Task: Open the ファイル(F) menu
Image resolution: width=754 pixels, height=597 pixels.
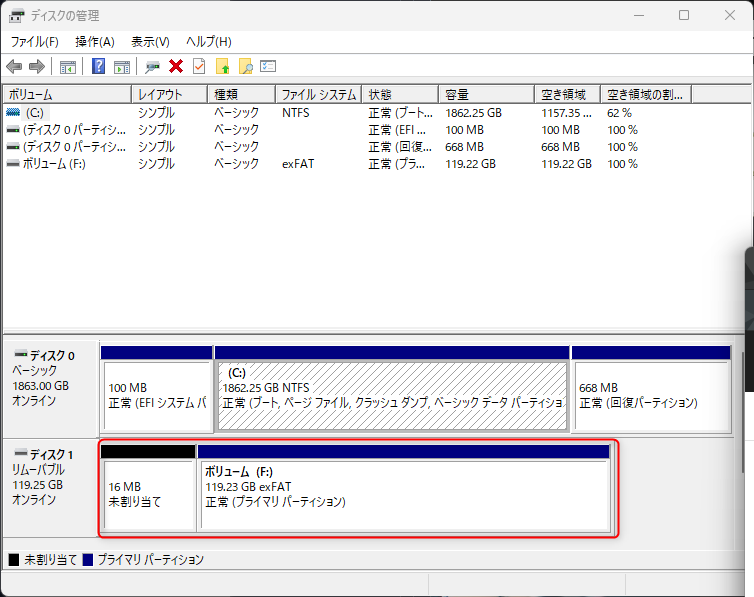Action: coord(35,42)
